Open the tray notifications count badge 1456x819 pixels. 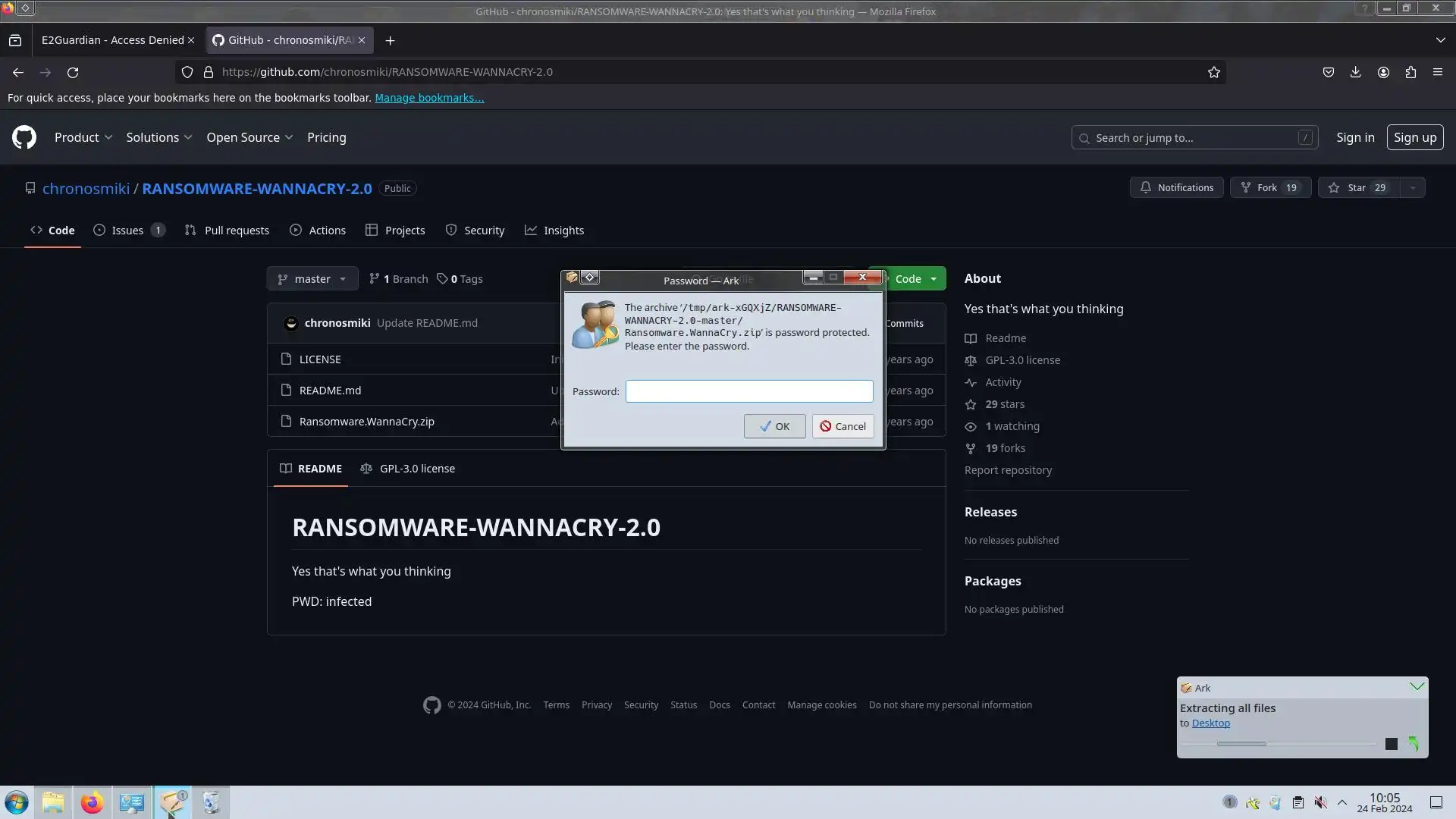1229,802
